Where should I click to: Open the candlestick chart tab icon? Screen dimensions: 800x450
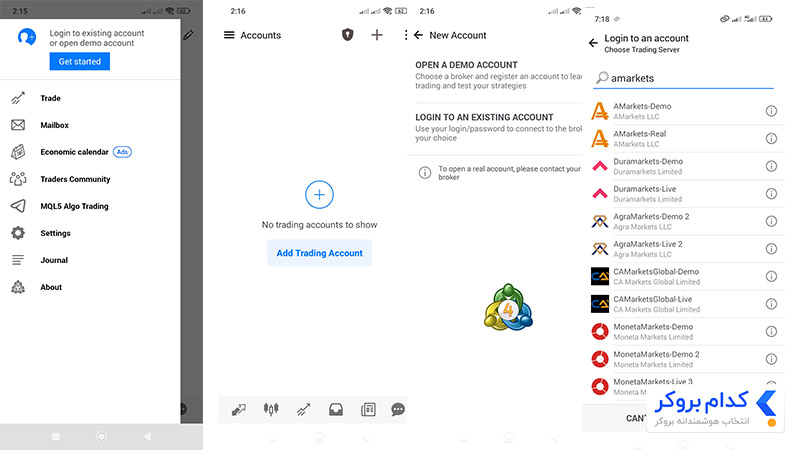coord(271,409)
